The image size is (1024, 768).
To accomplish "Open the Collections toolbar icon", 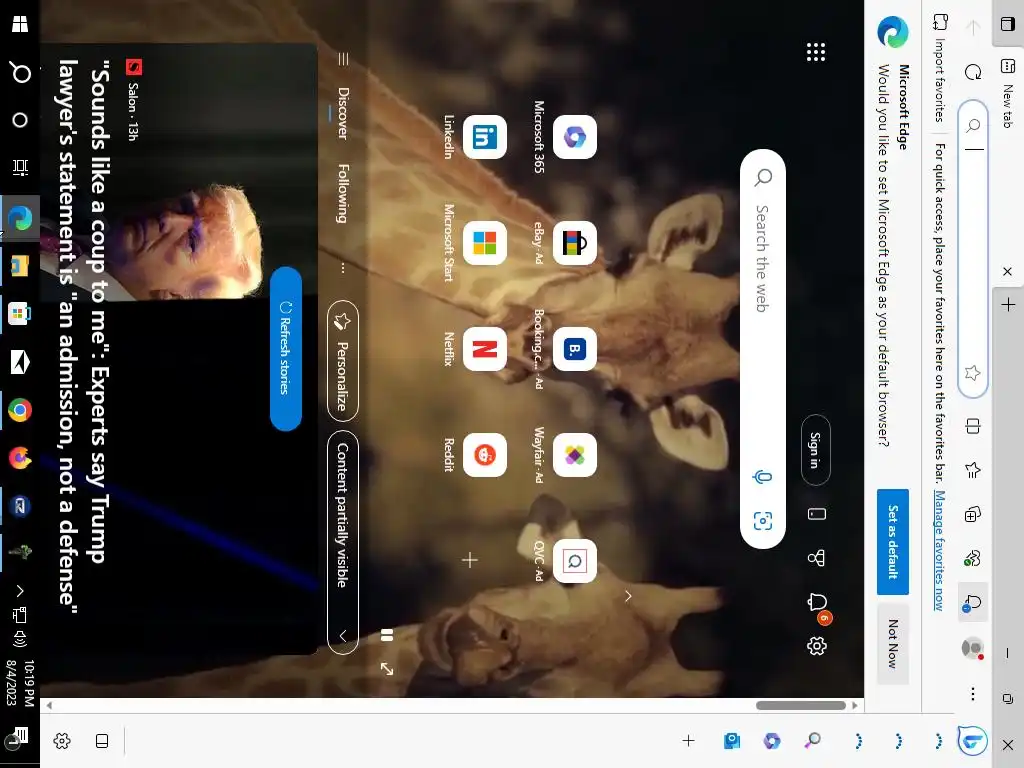I will click(972, 514).
